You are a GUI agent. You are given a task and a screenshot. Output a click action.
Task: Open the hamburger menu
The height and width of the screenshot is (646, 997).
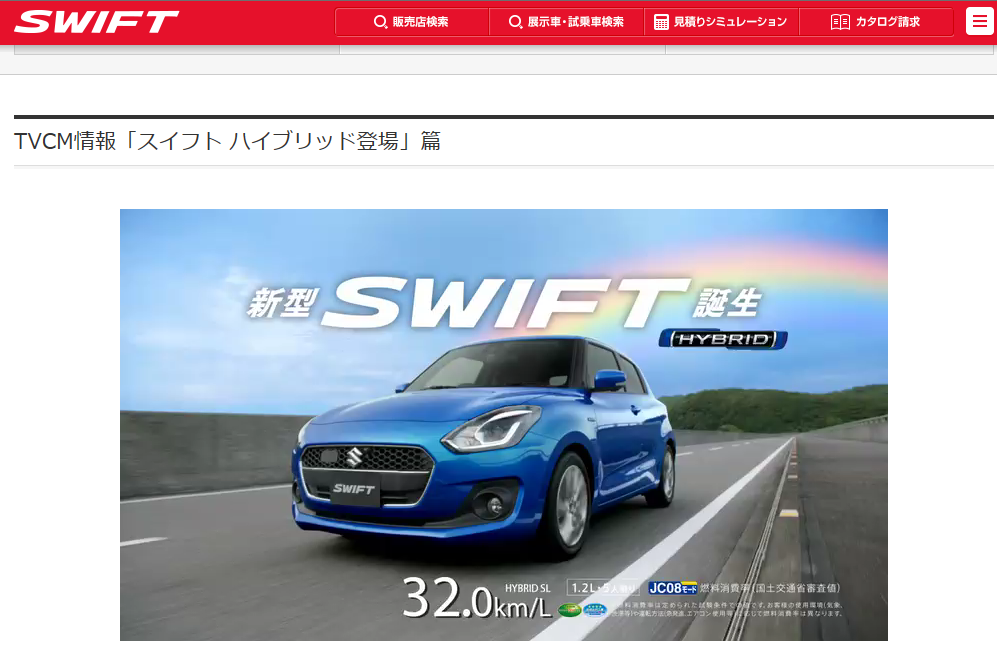click(979, 22)
